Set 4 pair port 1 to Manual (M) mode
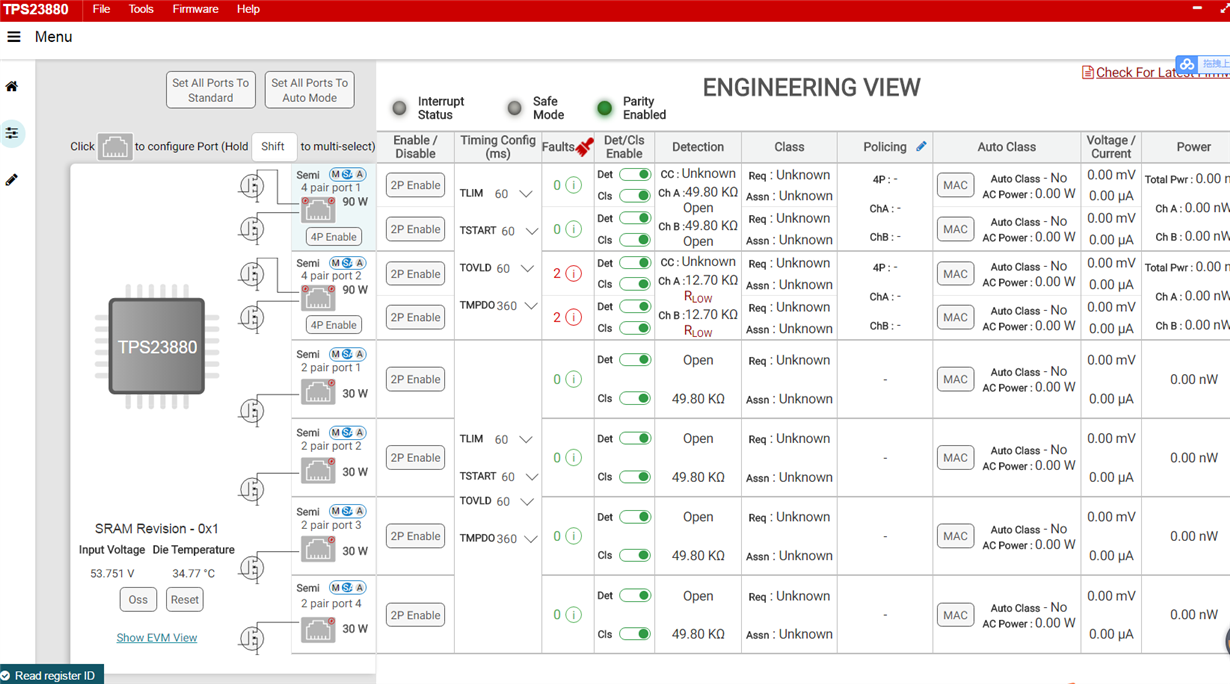Viewport: 1230px width, 684px height. tap(335, 175)
